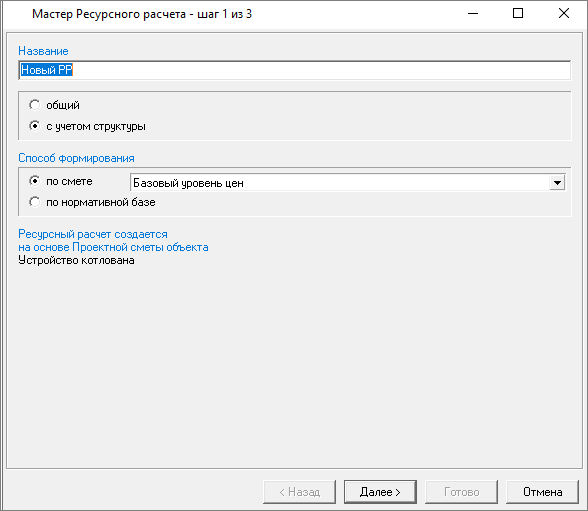Click the disabled "< Назад" button
Screen dimensions: 588x511
tap(299, 492)
